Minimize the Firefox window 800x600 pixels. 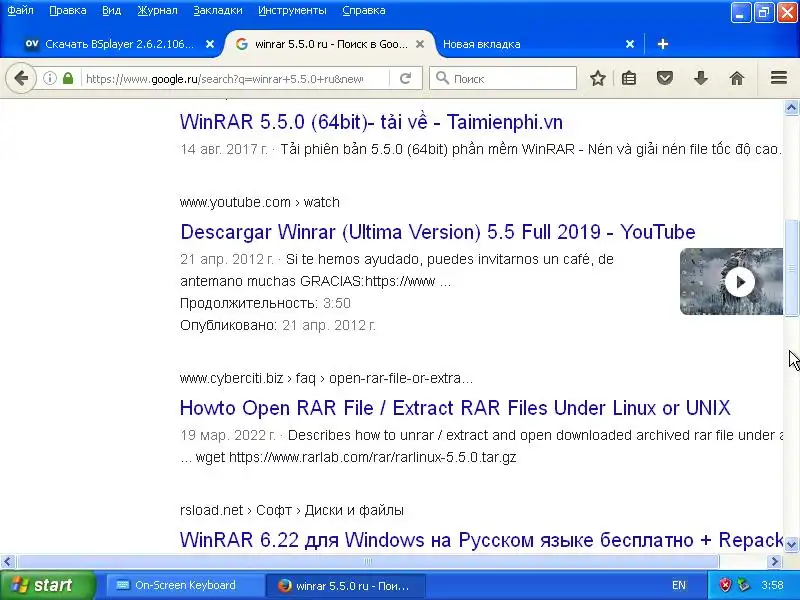[740, 12]
